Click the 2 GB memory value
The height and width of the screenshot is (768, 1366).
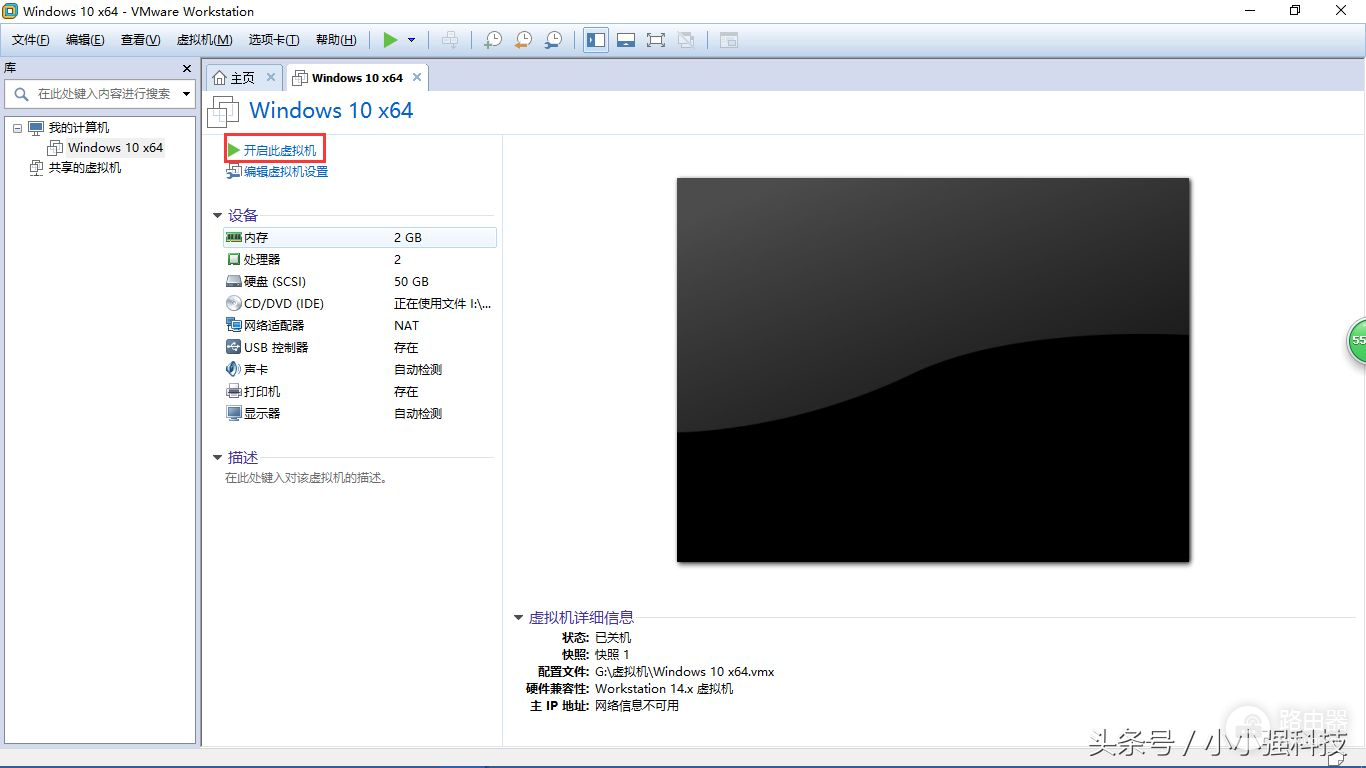coord(408,237)
